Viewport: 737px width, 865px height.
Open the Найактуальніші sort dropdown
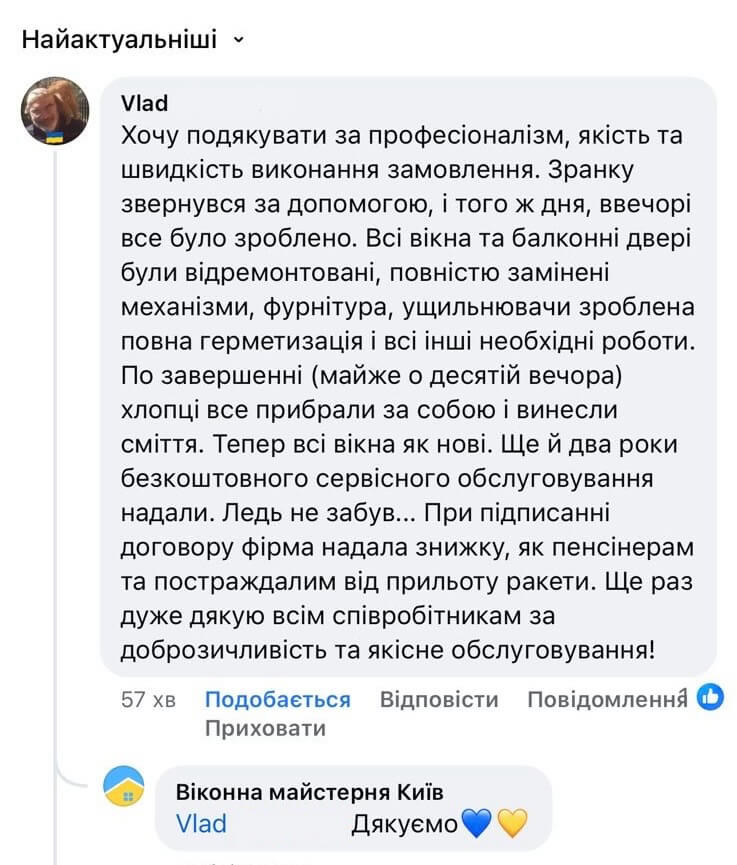tap(132, 40)
